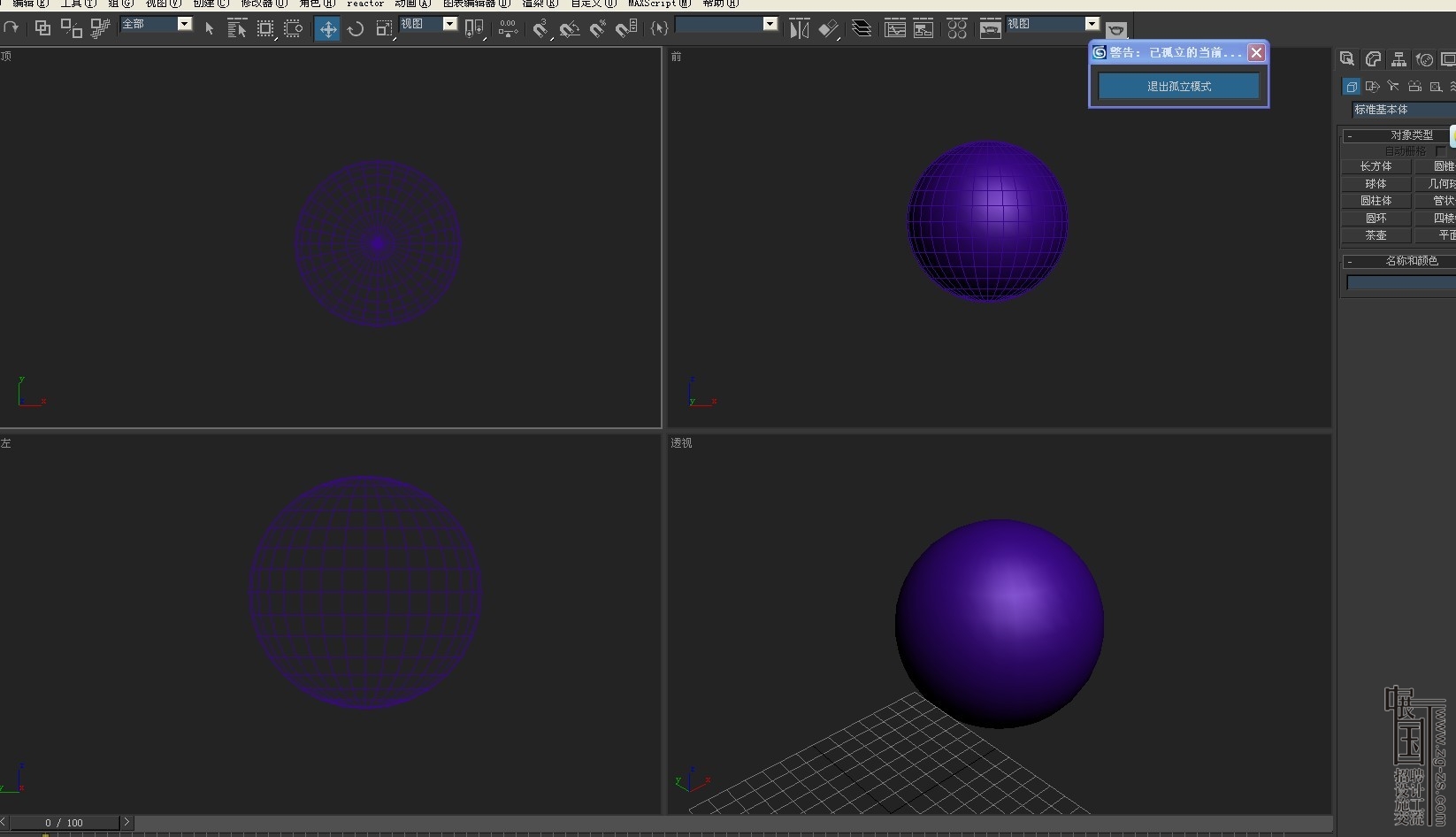Click the Quick Render teapot icon
1456x837 pixels.
(1116, 29)
